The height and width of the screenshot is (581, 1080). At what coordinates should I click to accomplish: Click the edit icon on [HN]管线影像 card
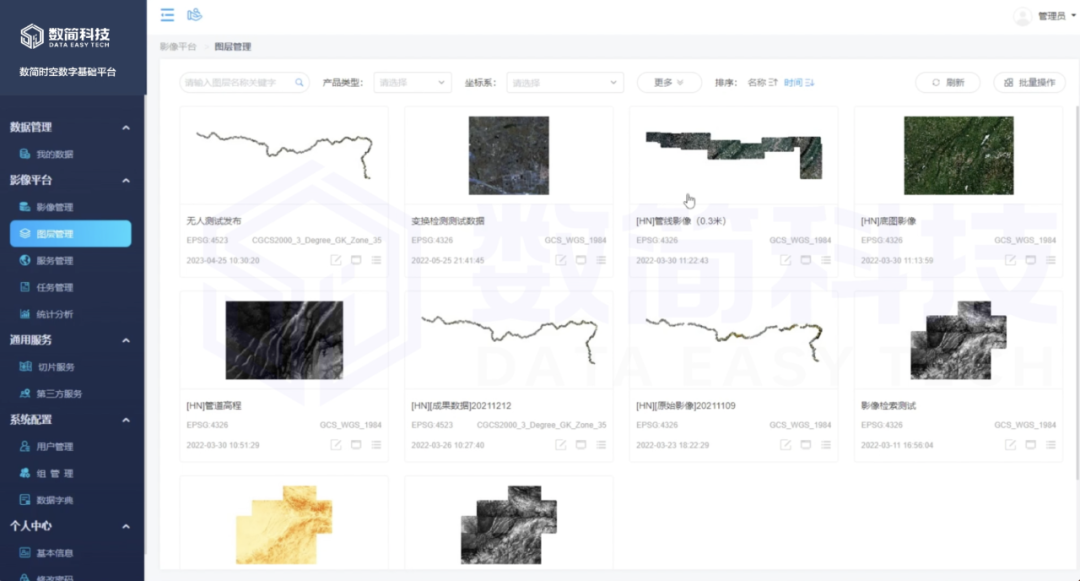[785, 260]
